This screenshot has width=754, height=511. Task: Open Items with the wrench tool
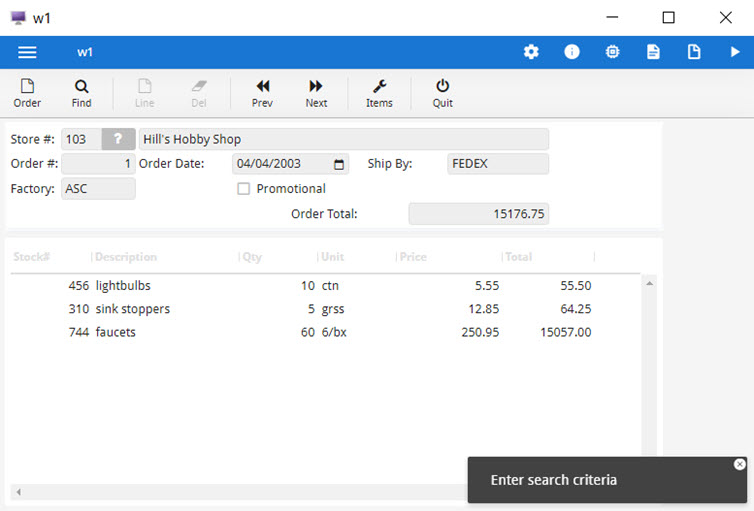(379, 93)
